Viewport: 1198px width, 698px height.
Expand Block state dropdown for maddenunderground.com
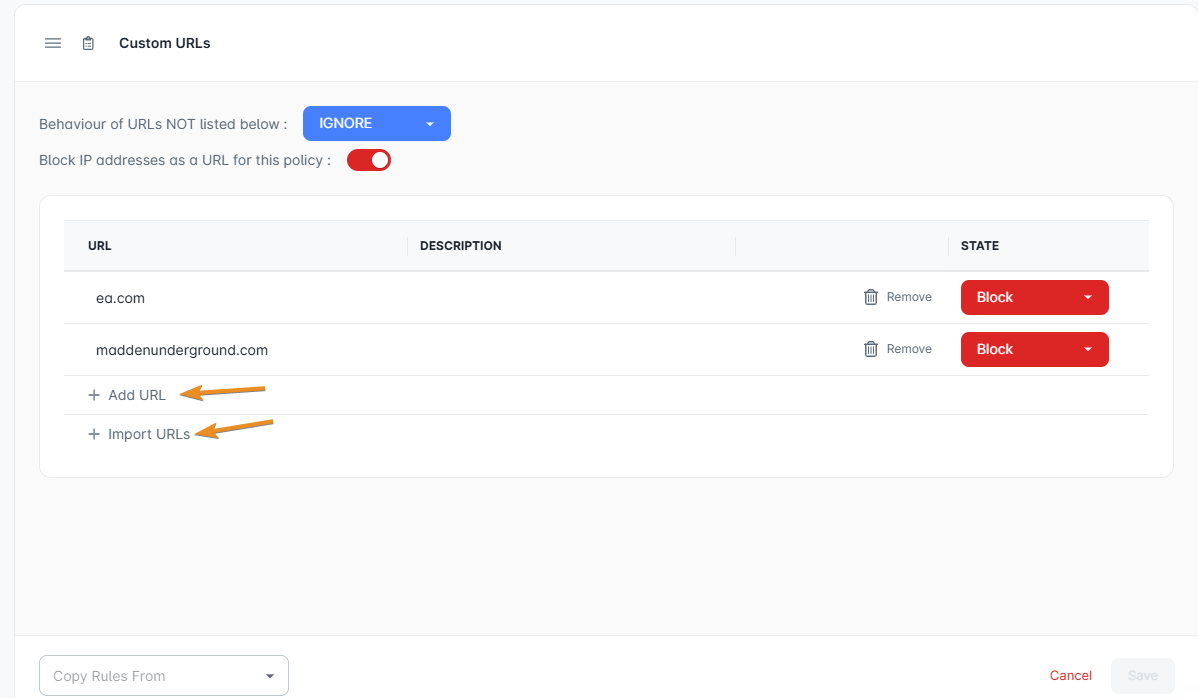[1034, 349]
